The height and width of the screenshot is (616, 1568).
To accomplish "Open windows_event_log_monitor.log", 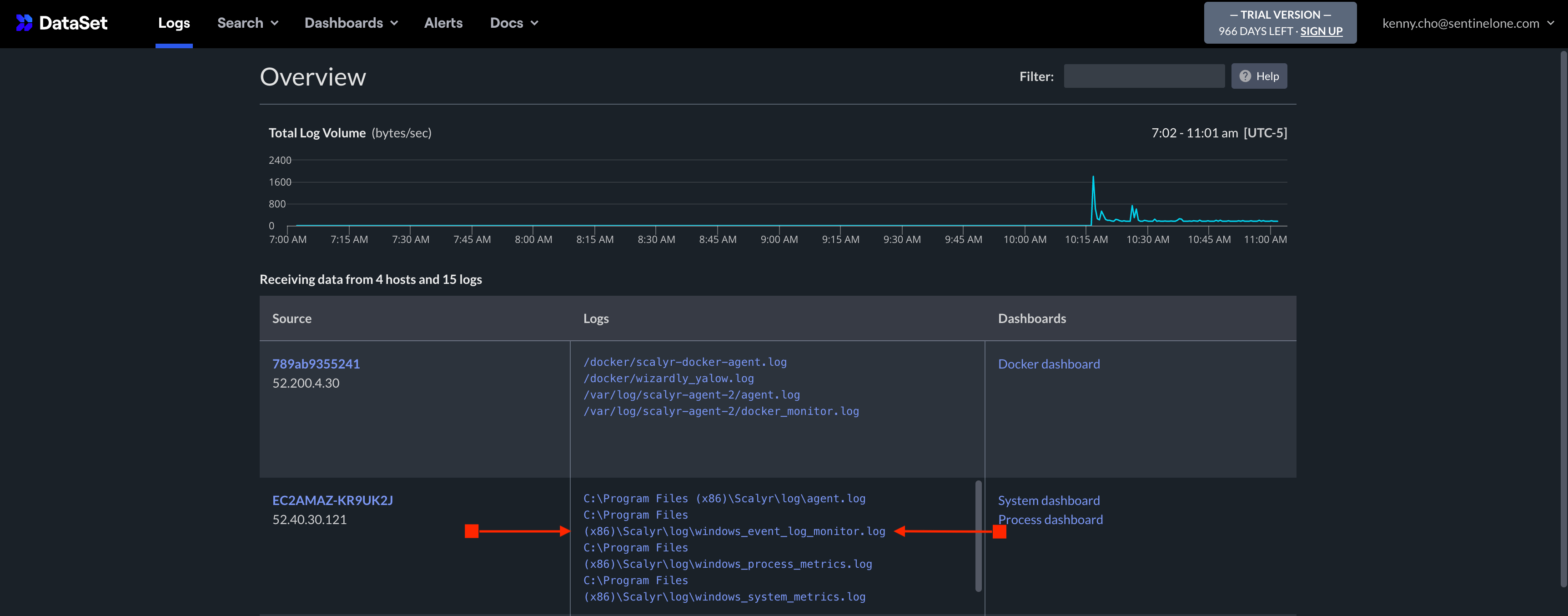I will (x=734, y=531).
